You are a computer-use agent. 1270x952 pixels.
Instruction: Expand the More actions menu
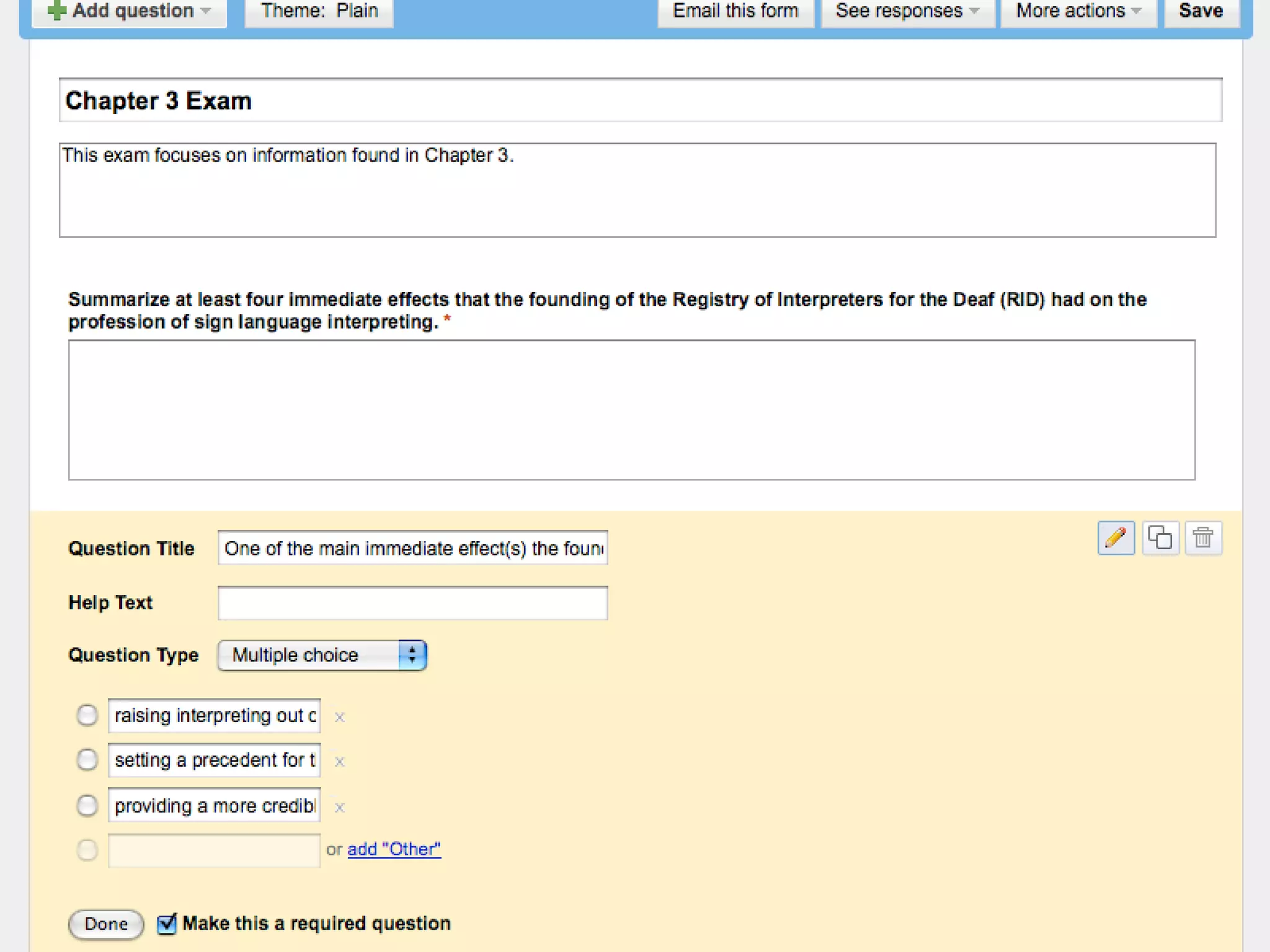pos(1078,11)
